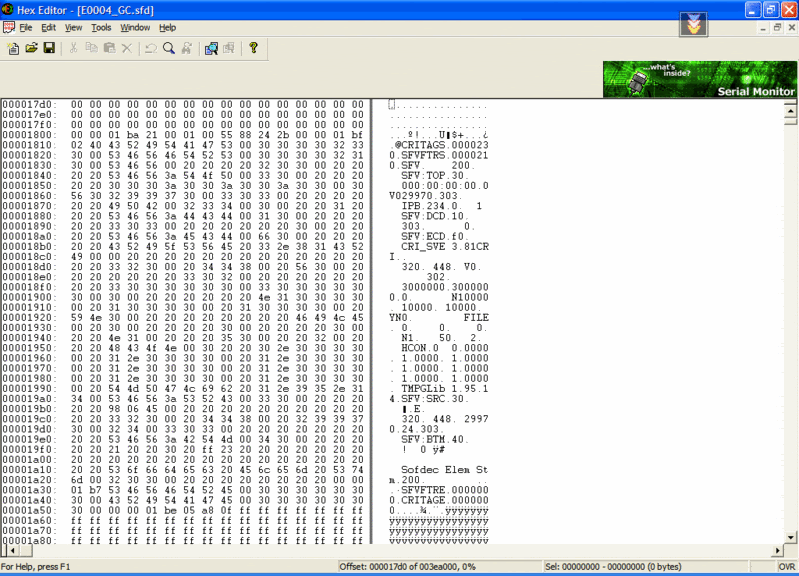Click the Save floppy disk icon
799x576 pixels.
(48, 48)
